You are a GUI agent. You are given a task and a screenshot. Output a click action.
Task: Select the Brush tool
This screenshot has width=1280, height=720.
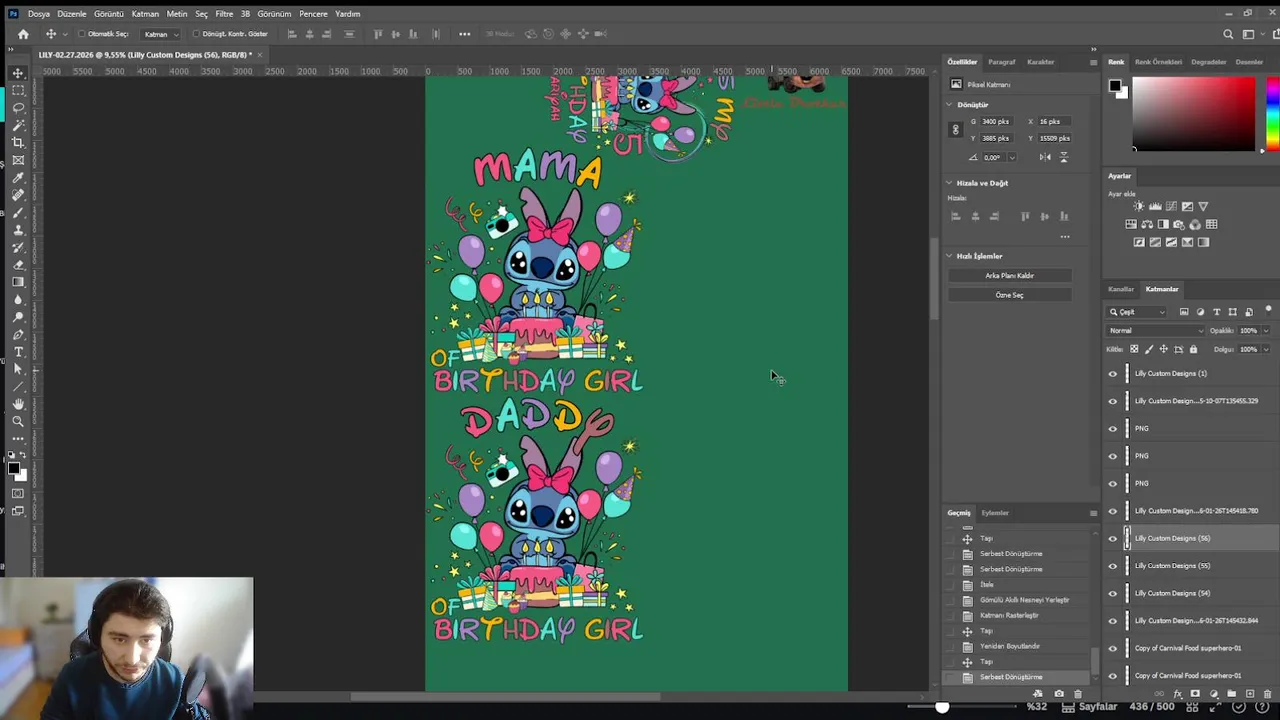click(x=18, y=213)
